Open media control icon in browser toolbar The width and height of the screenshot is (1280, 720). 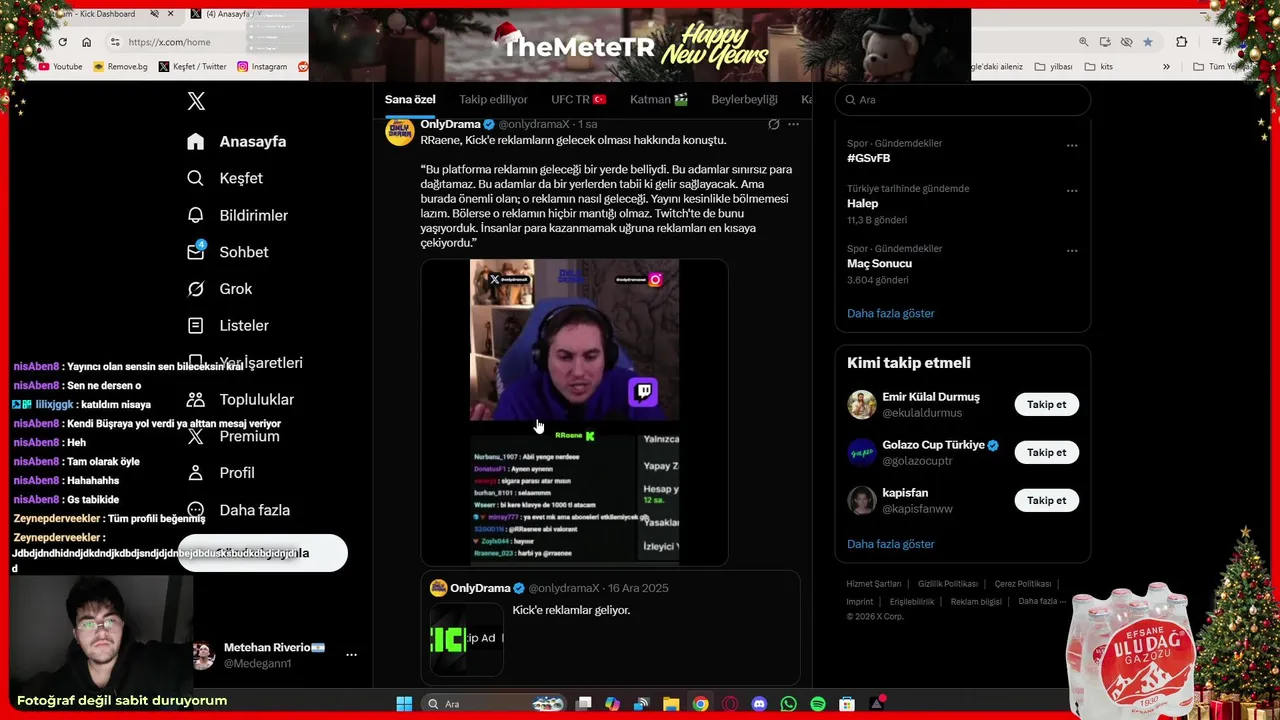click(1217, 42)
